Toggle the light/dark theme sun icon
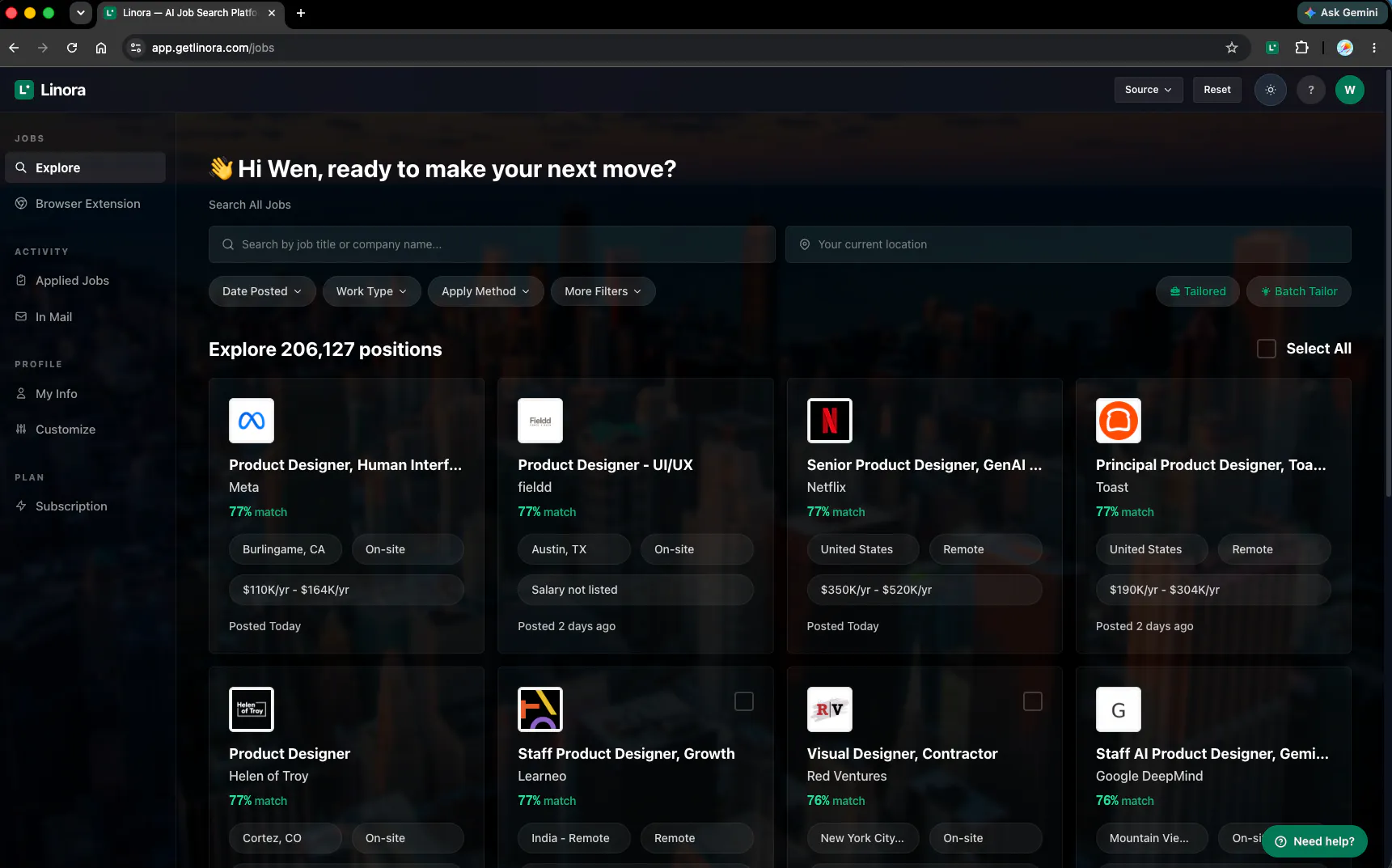This screenshot has height=868, width=1392. (x=1271, y=90)
